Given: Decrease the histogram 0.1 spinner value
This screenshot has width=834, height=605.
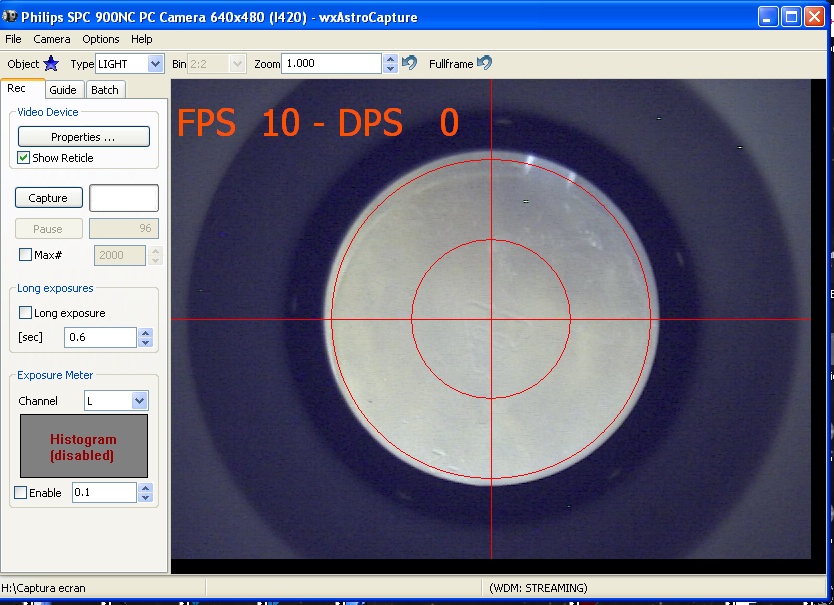Looking at the screenshot, I should click(146, 497).
